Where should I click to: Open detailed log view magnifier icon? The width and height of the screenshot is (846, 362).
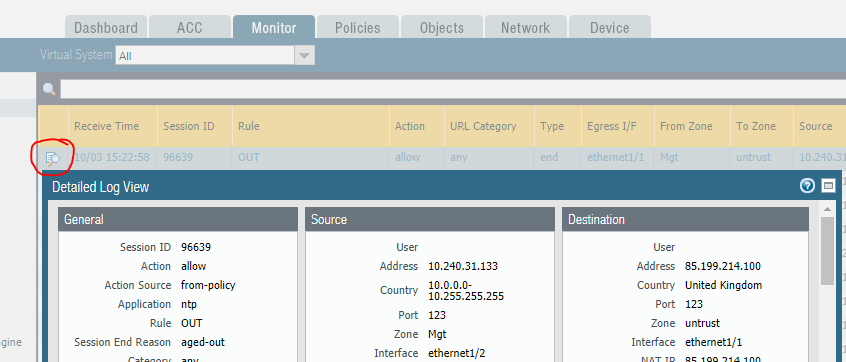(x=52, y=159)
